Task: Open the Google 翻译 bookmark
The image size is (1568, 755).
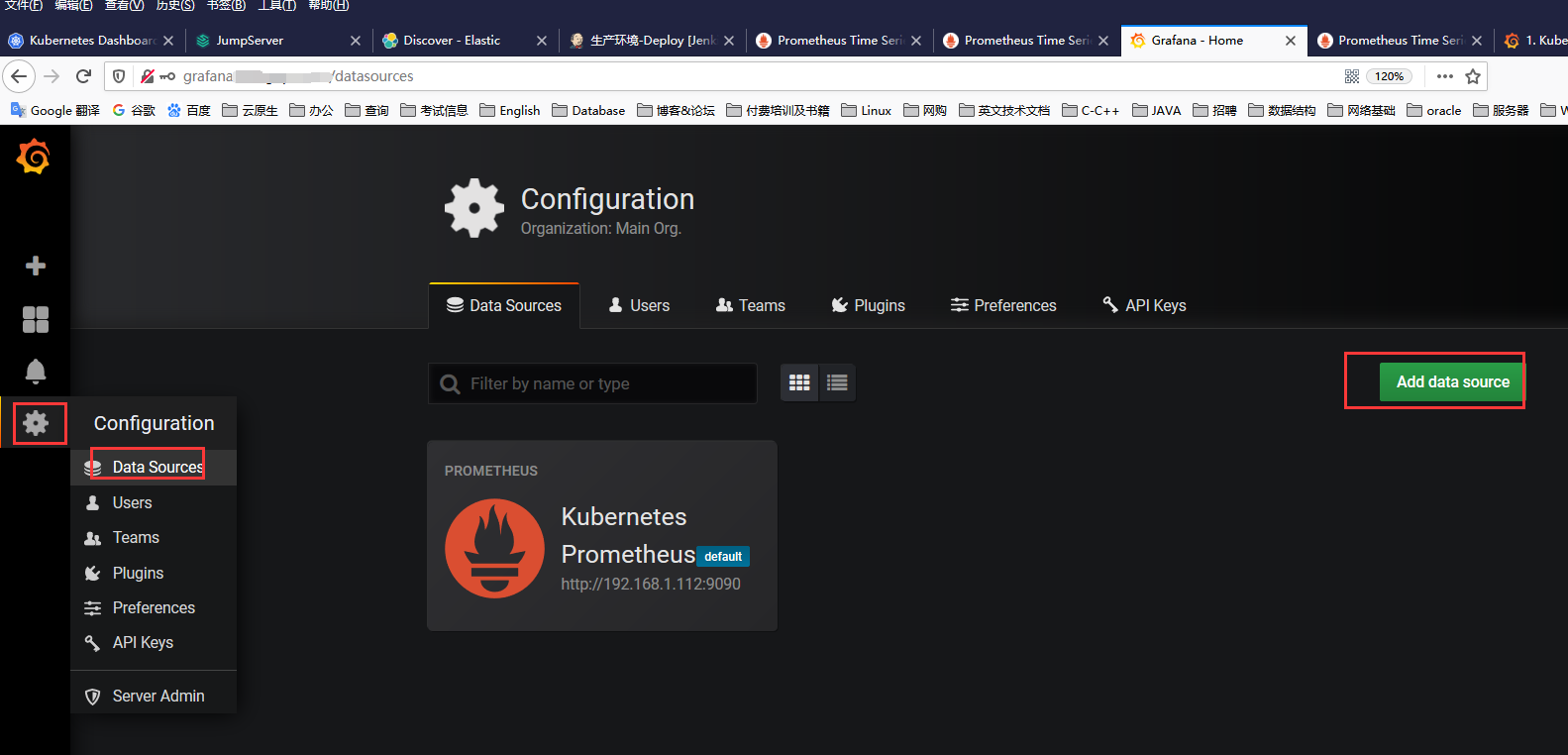Action: tap(55, 110)
